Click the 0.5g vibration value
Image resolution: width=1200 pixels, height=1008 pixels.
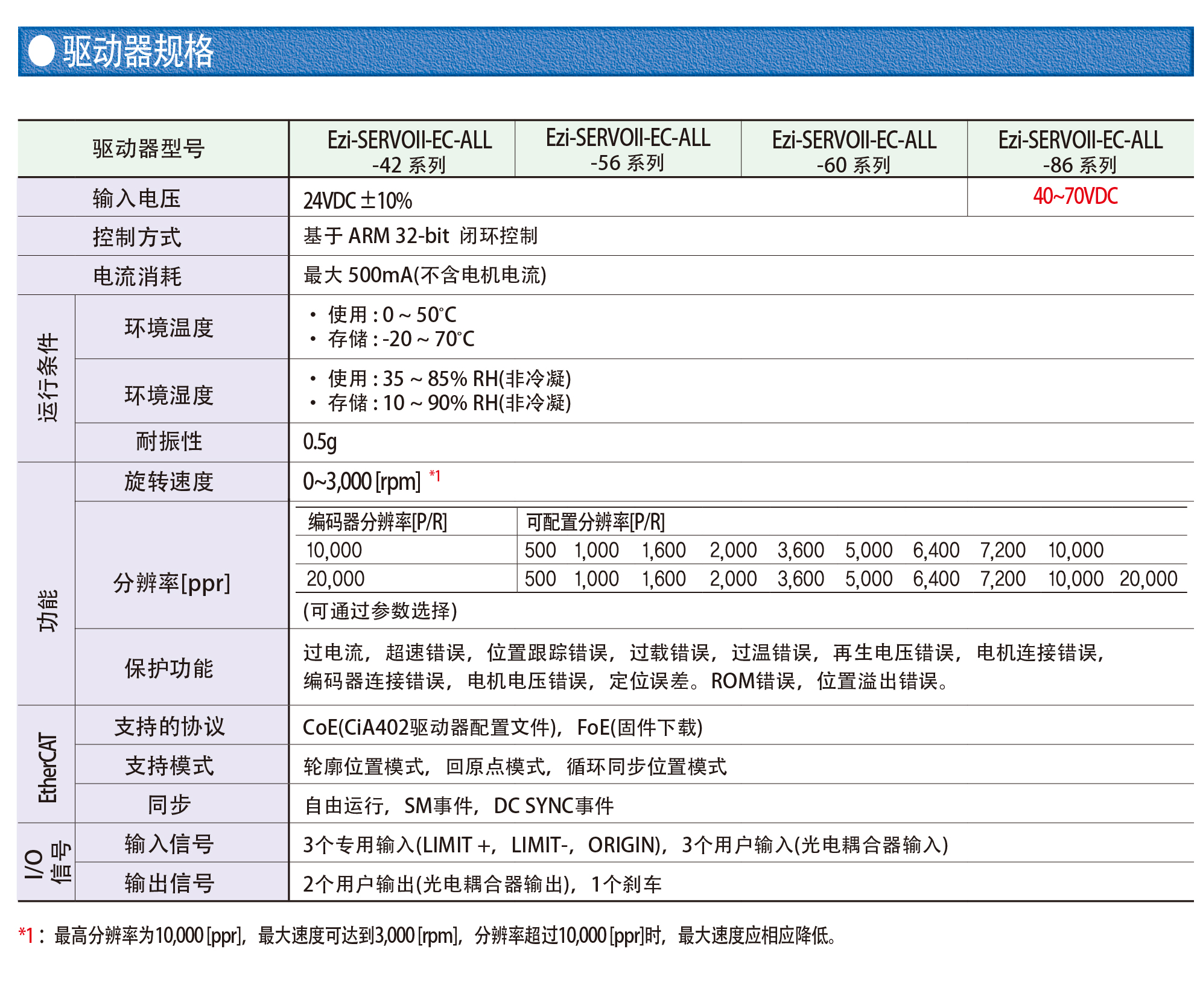pos(320,442)
